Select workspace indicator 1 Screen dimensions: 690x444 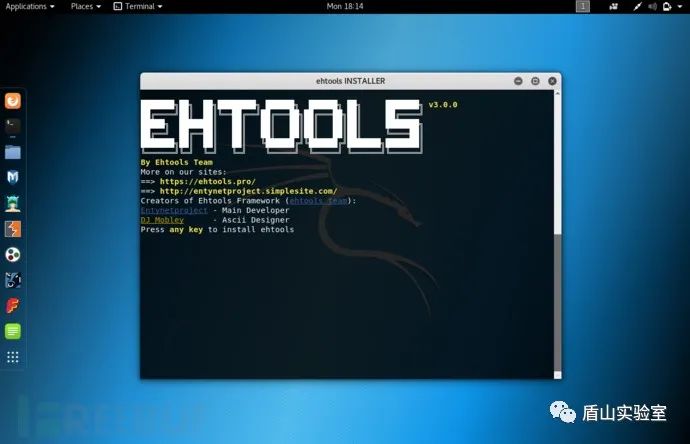(x=583, y=6)
